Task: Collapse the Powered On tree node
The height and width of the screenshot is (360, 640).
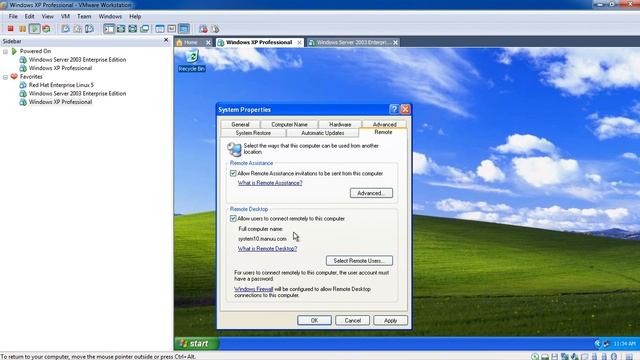Action: pos(5,51)
